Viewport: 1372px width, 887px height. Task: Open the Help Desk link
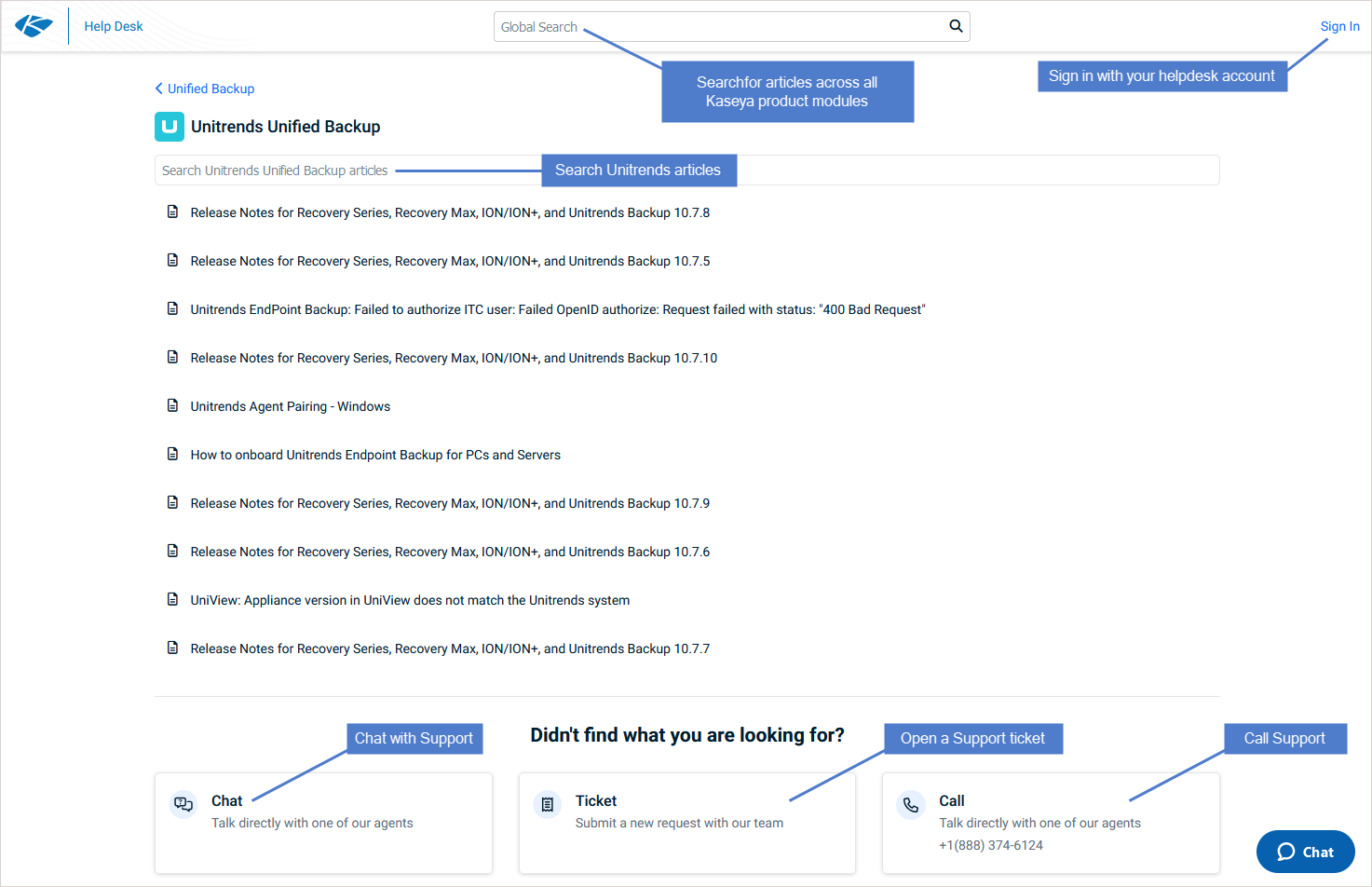tap(114, 26)
